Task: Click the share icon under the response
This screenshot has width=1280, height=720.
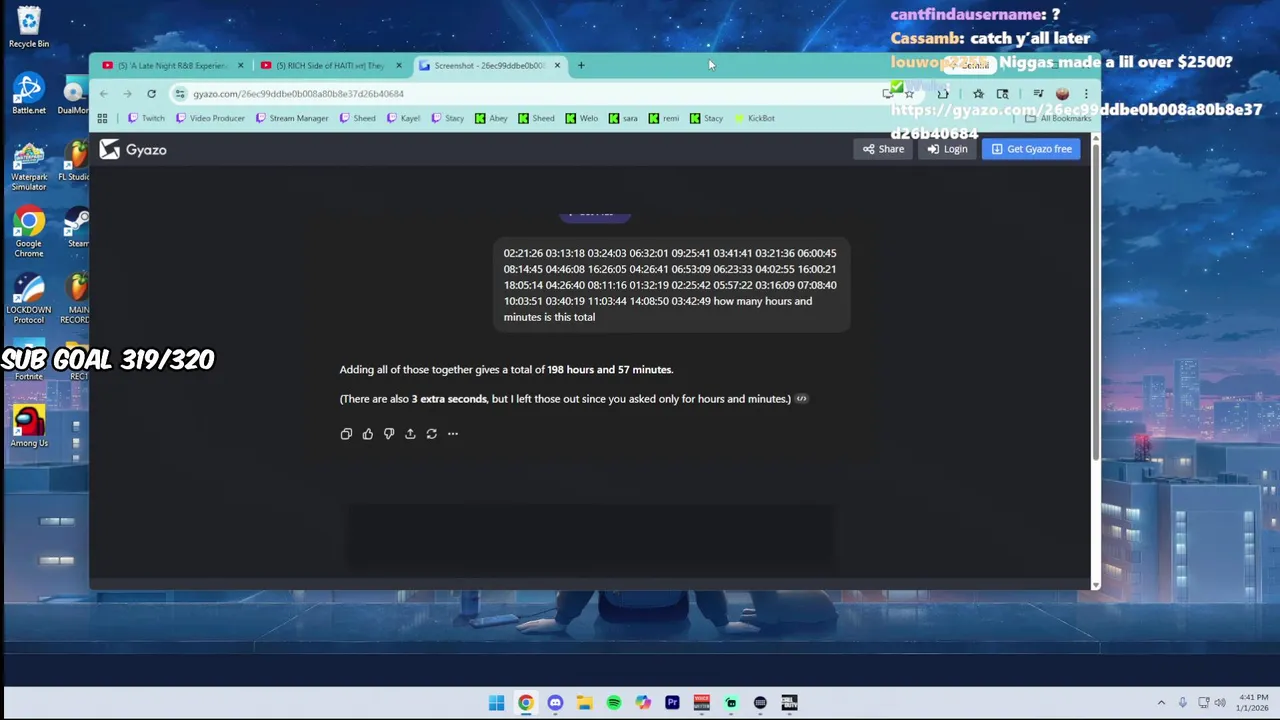Action: [410, 434]
